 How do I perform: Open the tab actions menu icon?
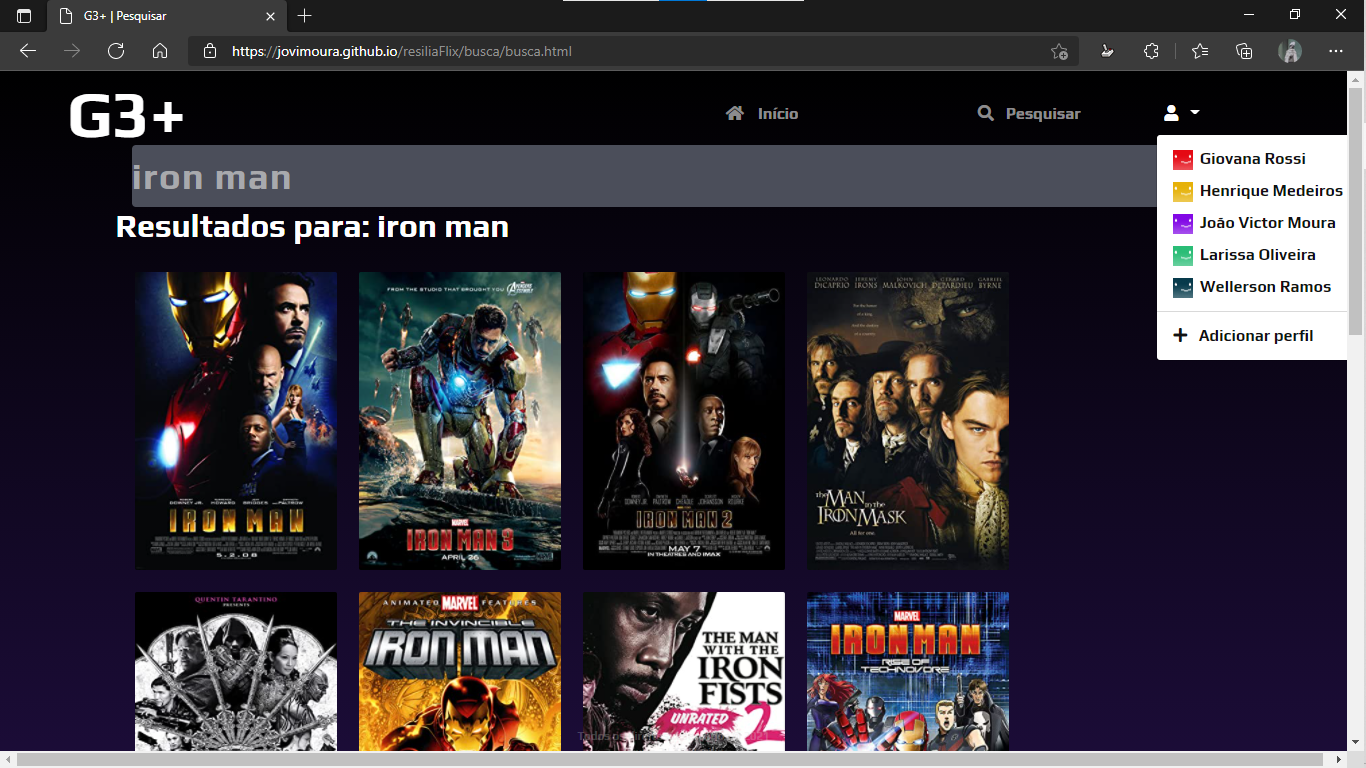tap(24, 16)
